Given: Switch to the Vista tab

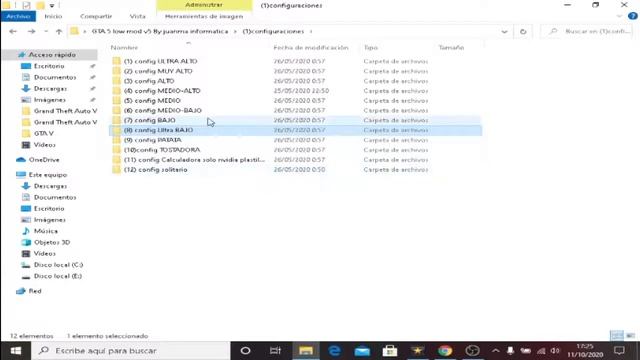Looking at the screenshot, I should coord(138,16).
